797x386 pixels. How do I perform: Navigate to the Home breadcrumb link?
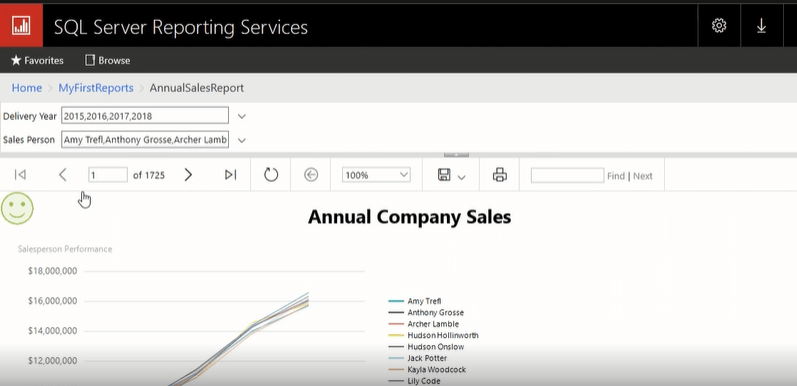point(26,88)
